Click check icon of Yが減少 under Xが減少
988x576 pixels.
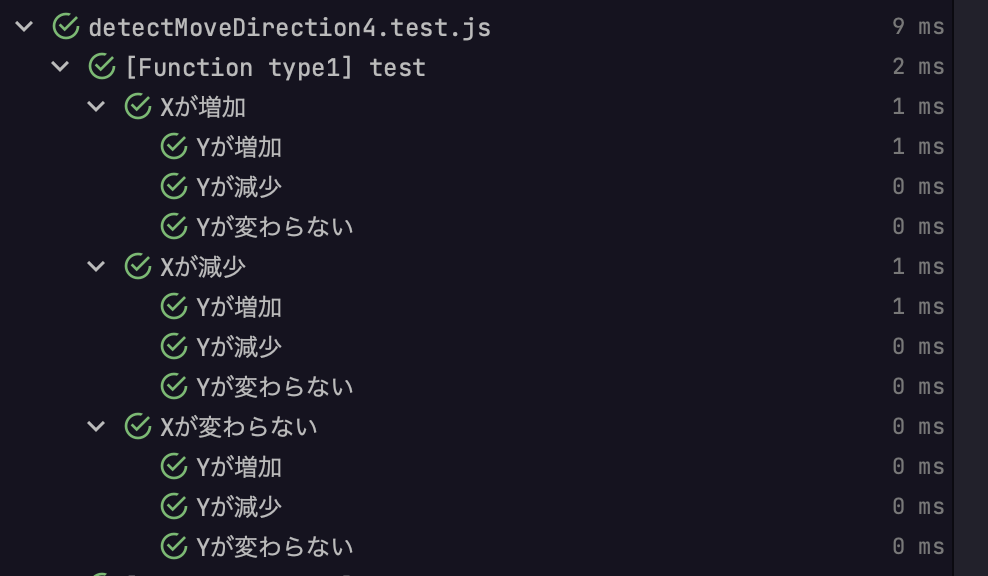pyautogui.click(x=173, y=347)
